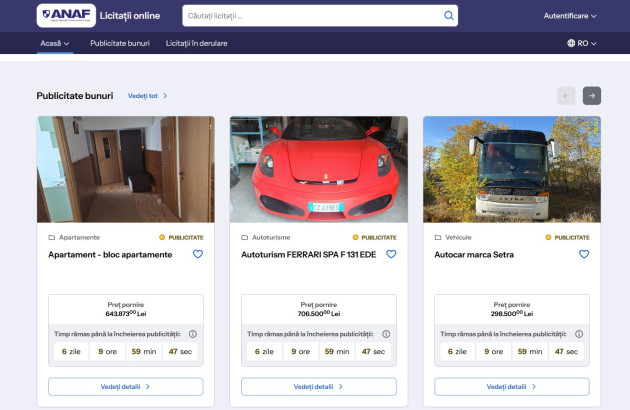
Task: Focus the Căutați licitații search field
Action: (x=320, y=16)
